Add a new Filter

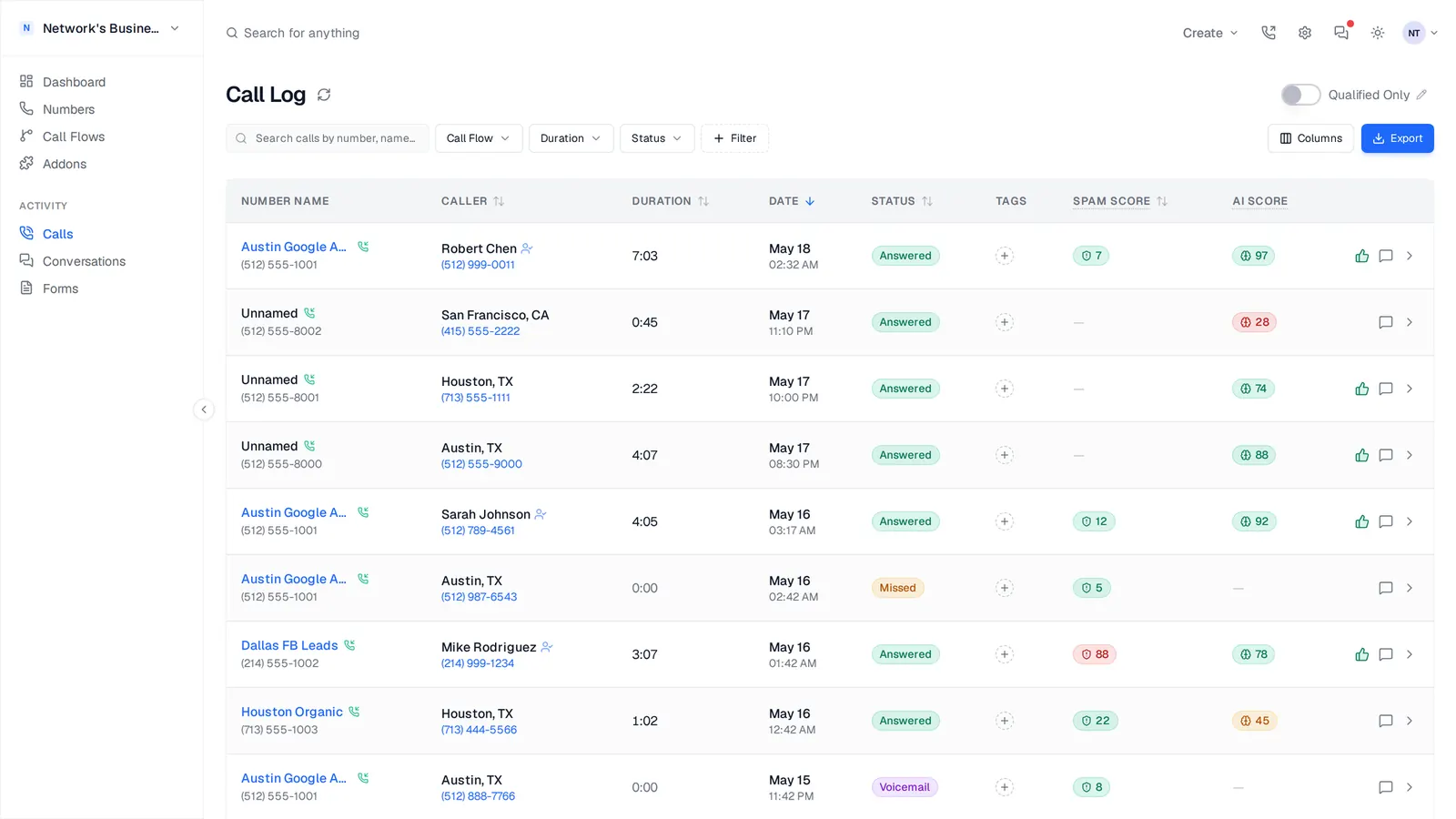734,138
